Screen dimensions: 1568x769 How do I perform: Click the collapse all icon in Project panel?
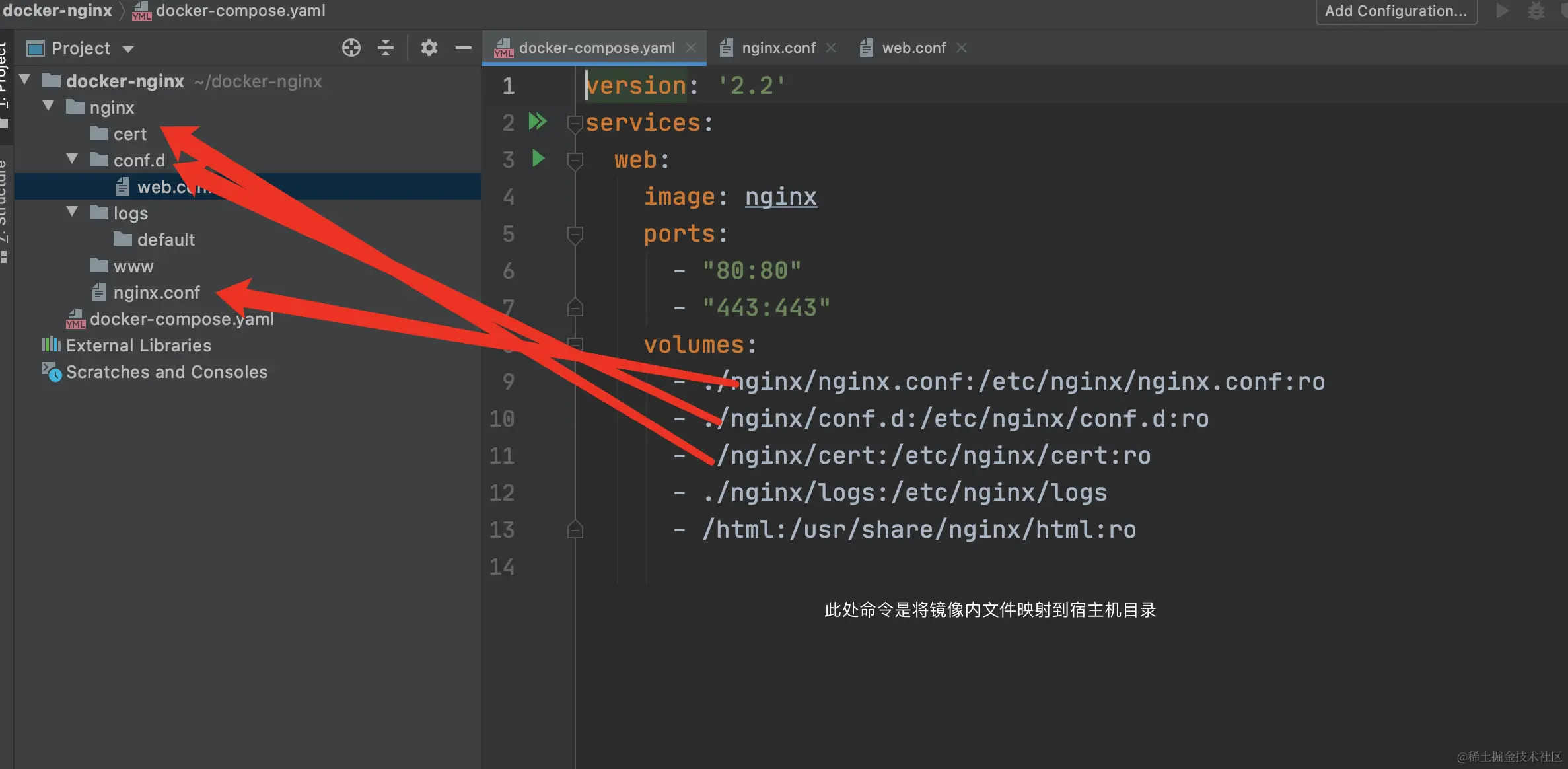[x=386, y=48]
